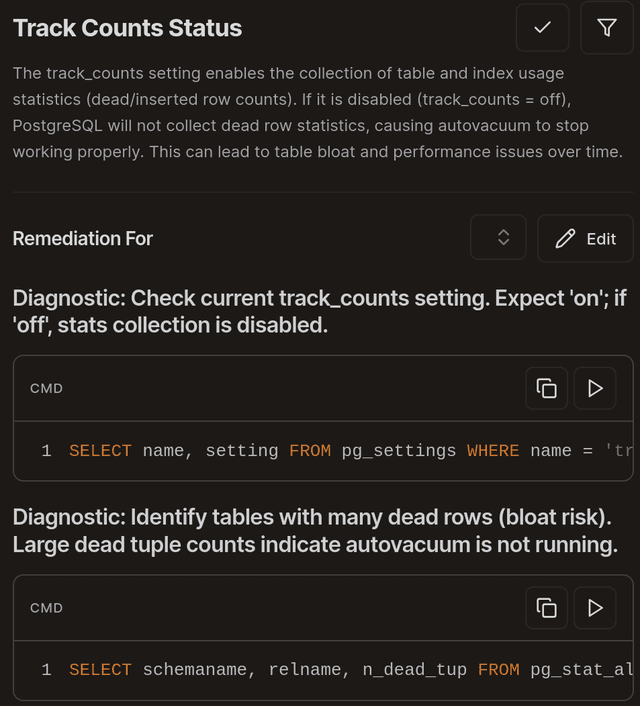Click the first CMD label

(46, 389)
